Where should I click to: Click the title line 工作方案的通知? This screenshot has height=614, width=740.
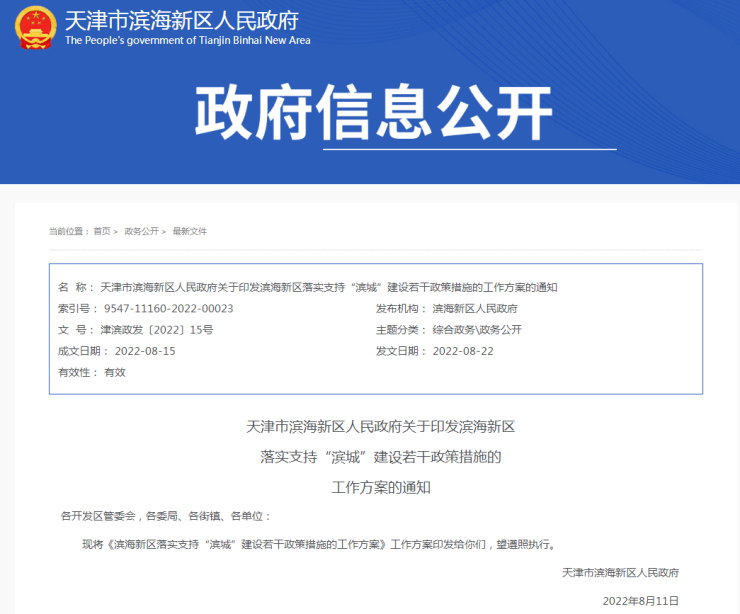pos(380,487)
